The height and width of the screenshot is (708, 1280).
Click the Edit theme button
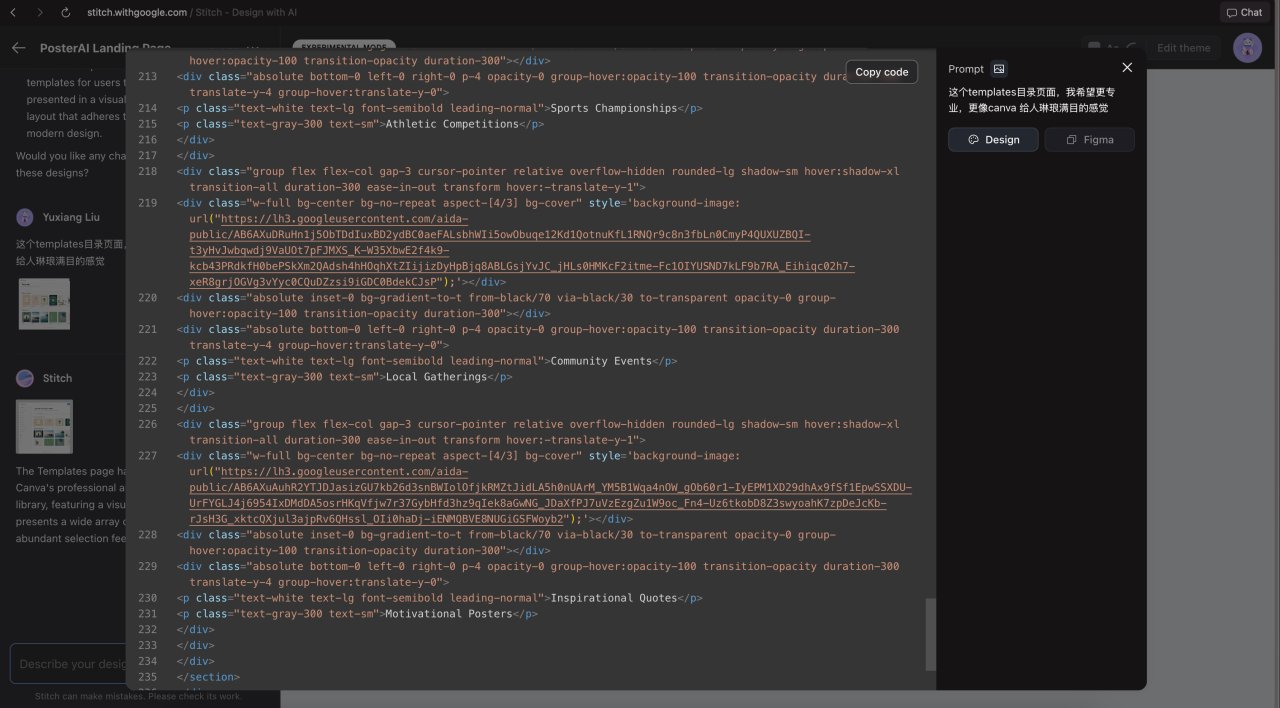pos(1183,48)
